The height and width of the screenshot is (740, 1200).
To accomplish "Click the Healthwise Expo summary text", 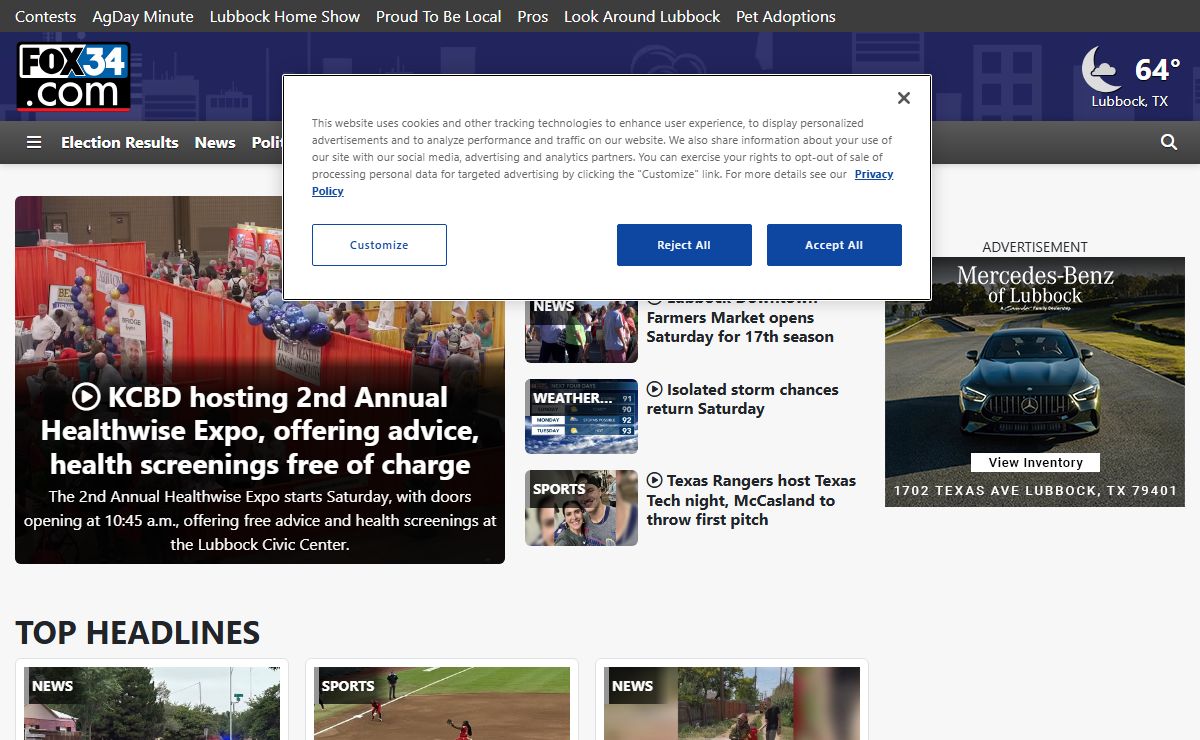I will [260, 520].
